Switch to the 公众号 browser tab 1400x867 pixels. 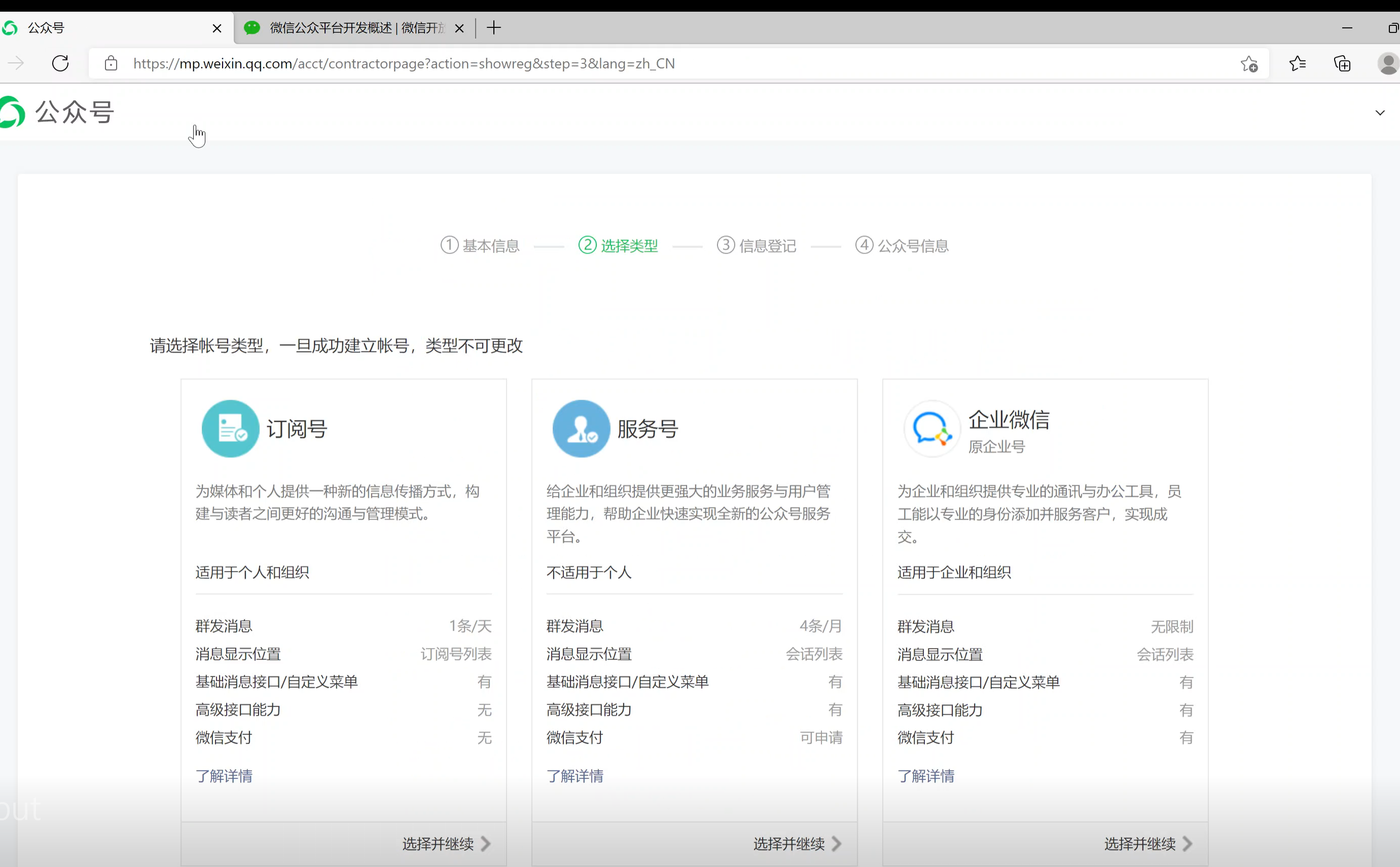point(117,27)
